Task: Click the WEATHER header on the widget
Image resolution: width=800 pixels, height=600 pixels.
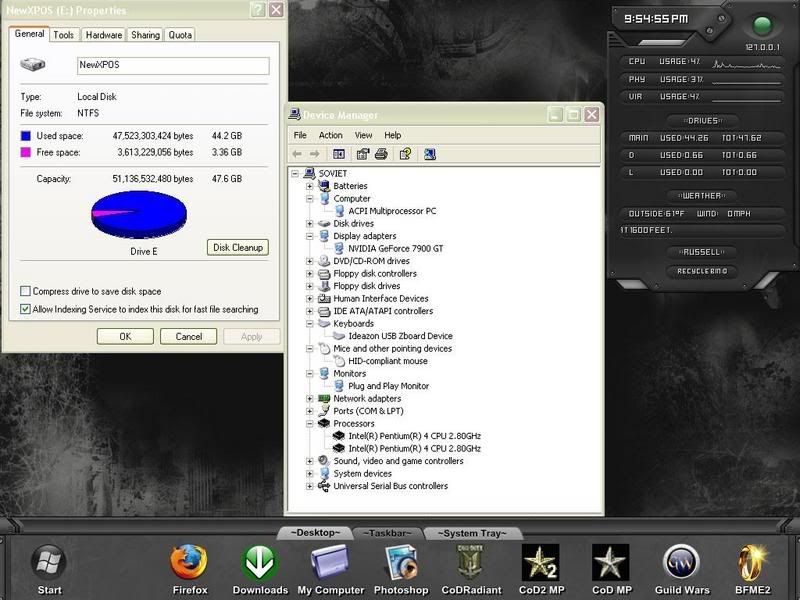Action: [x=702, y=196]
